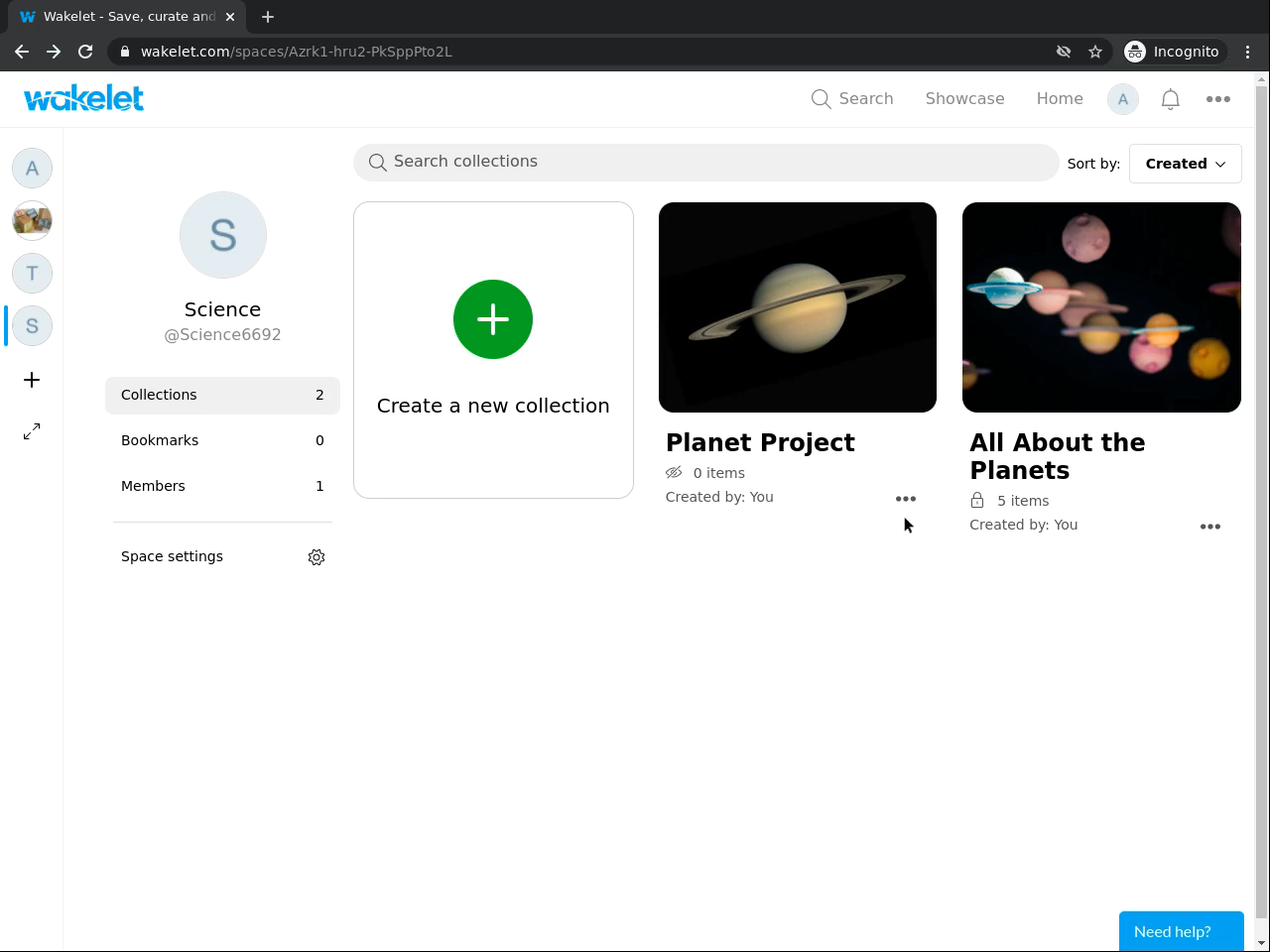The height and width of the screenshot is (952, 1270).
Task: Reload the page
Action: pos(85,52)
